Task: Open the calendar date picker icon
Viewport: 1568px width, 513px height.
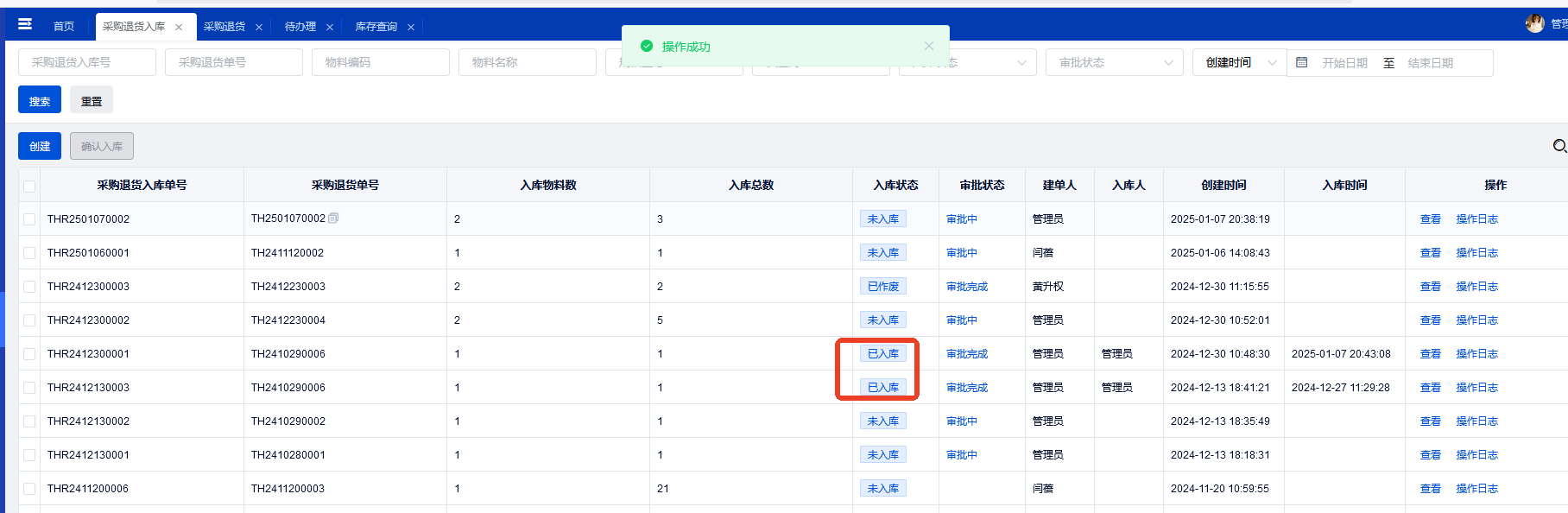Action: click(x=1302, y=62)
